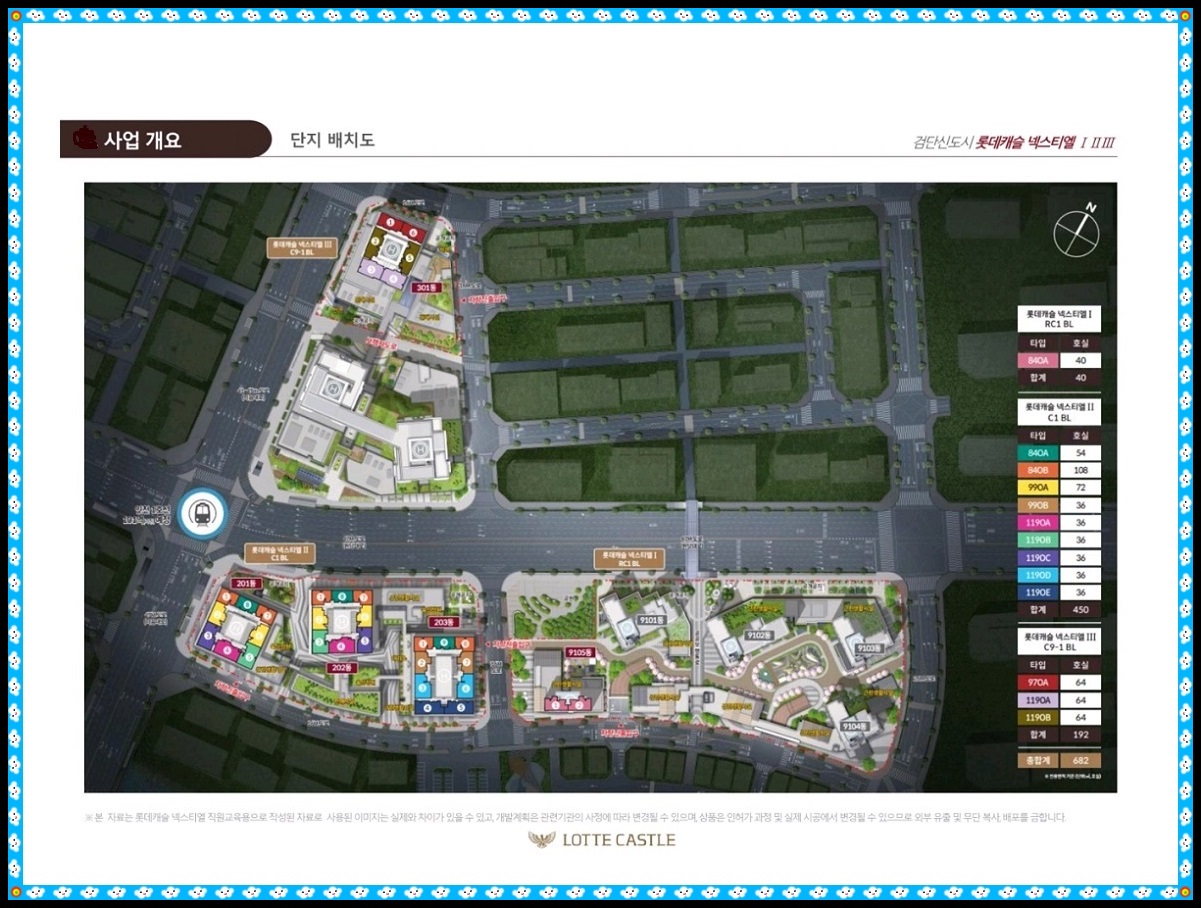Click the Lotte Castle eagle emblem
Screen dimensions: 1201x908
542,840
